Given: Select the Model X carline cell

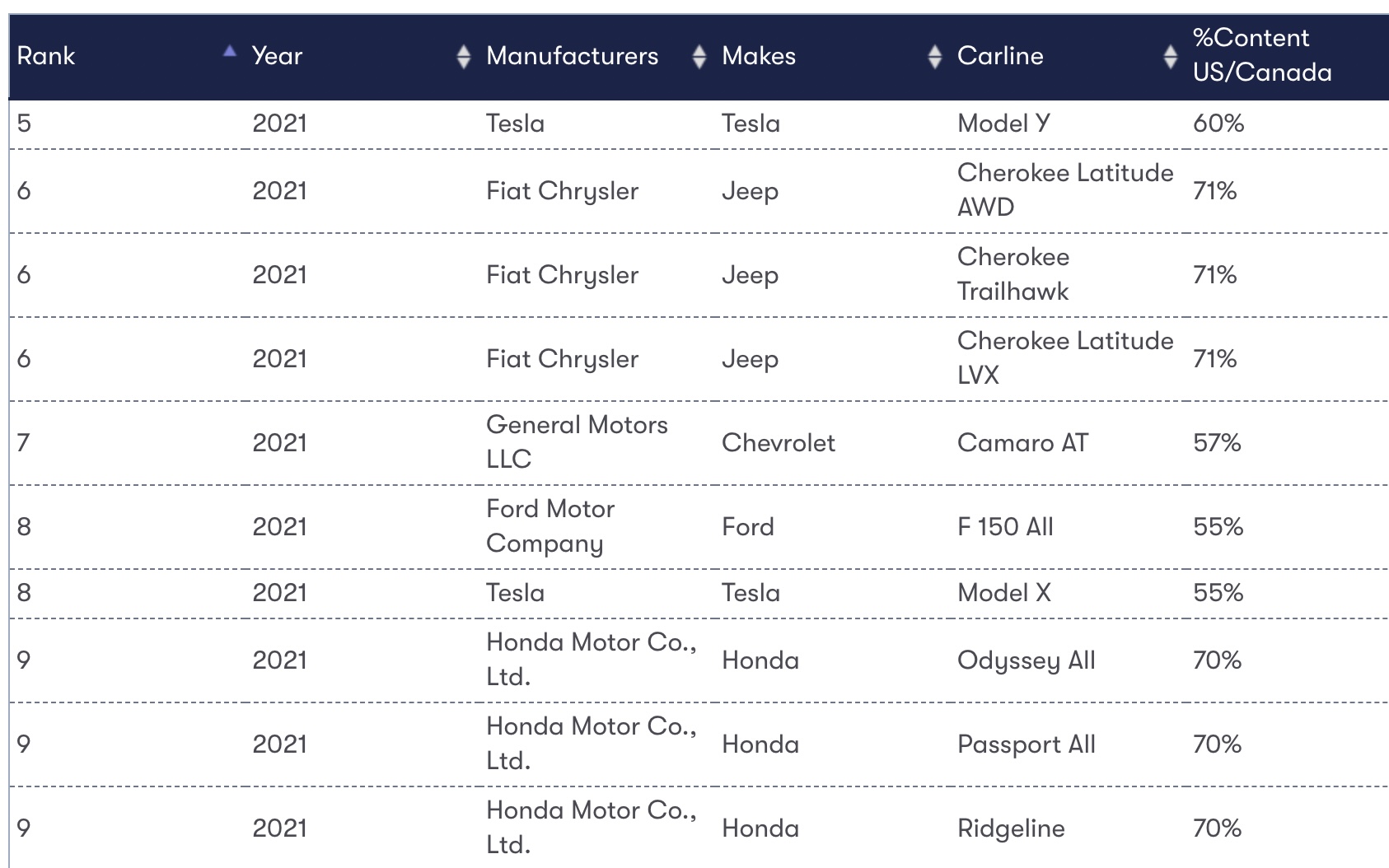Looking at the screenshot, I should (1003, 593).
